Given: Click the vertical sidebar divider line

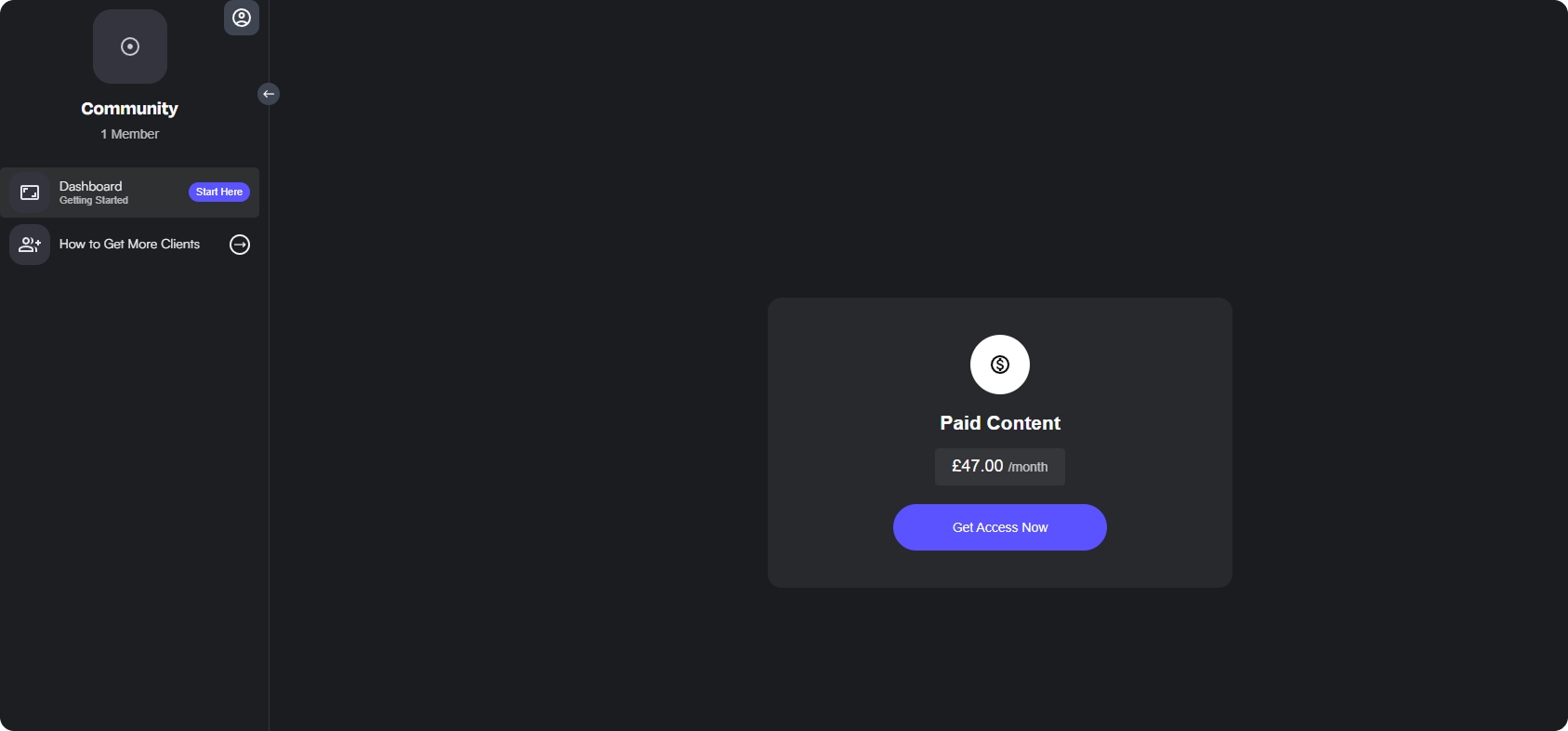Looking at the screenshot, I should click(x=269, y=419).
